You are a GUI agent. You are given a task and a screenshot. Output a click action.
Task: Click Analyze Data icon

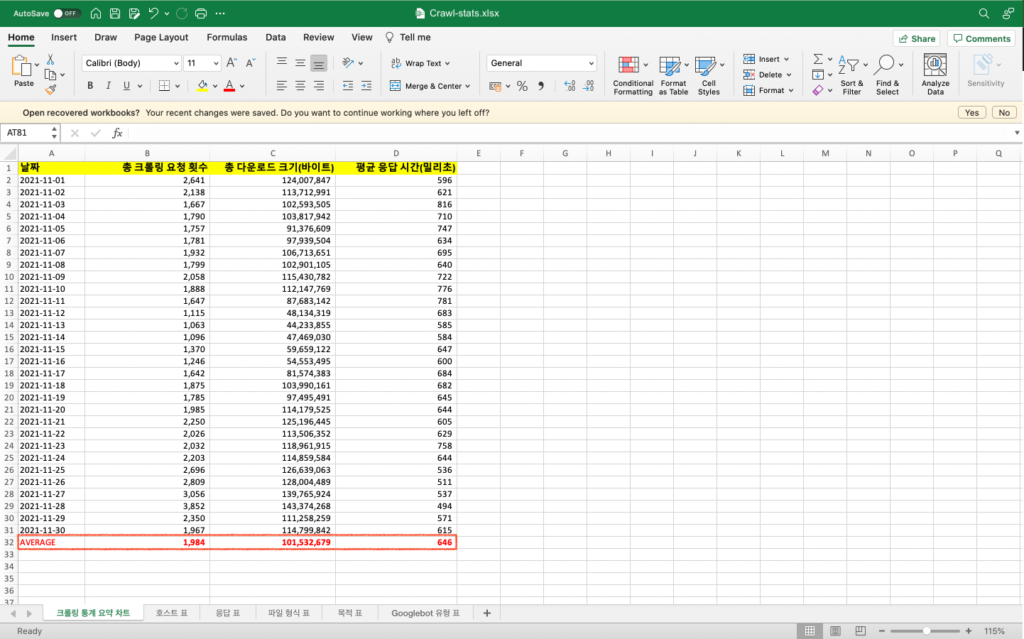click(x=935, y=76)
